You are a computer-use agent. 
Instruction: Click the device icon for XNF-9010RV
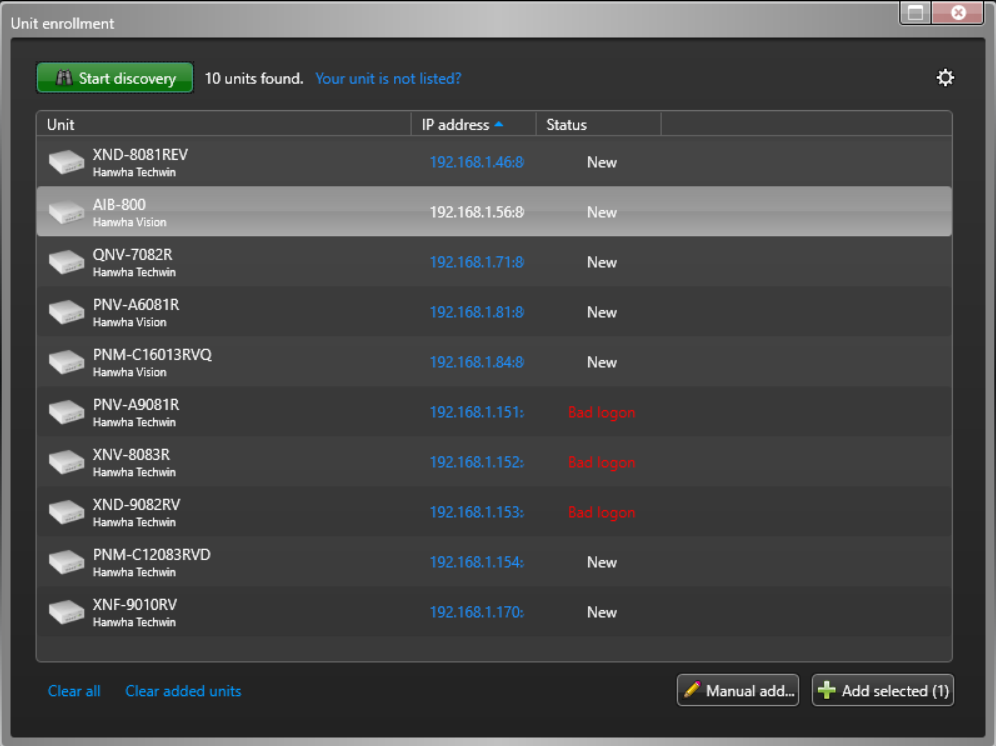coord(67,612)
